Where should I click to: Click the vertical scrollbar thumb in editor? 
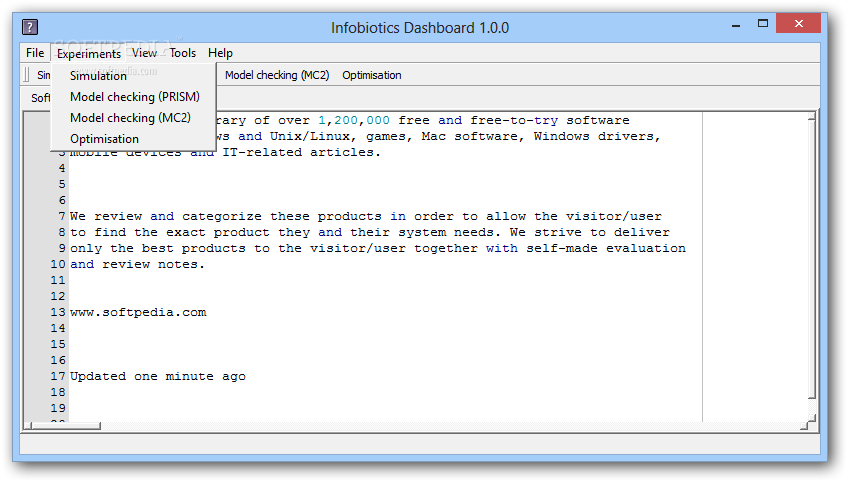[811, 260]
